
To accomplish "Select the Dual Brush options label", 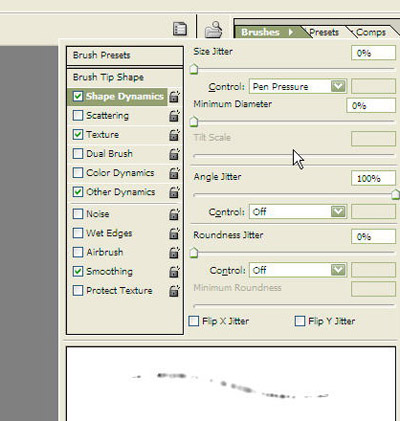I will click(109, 154).
